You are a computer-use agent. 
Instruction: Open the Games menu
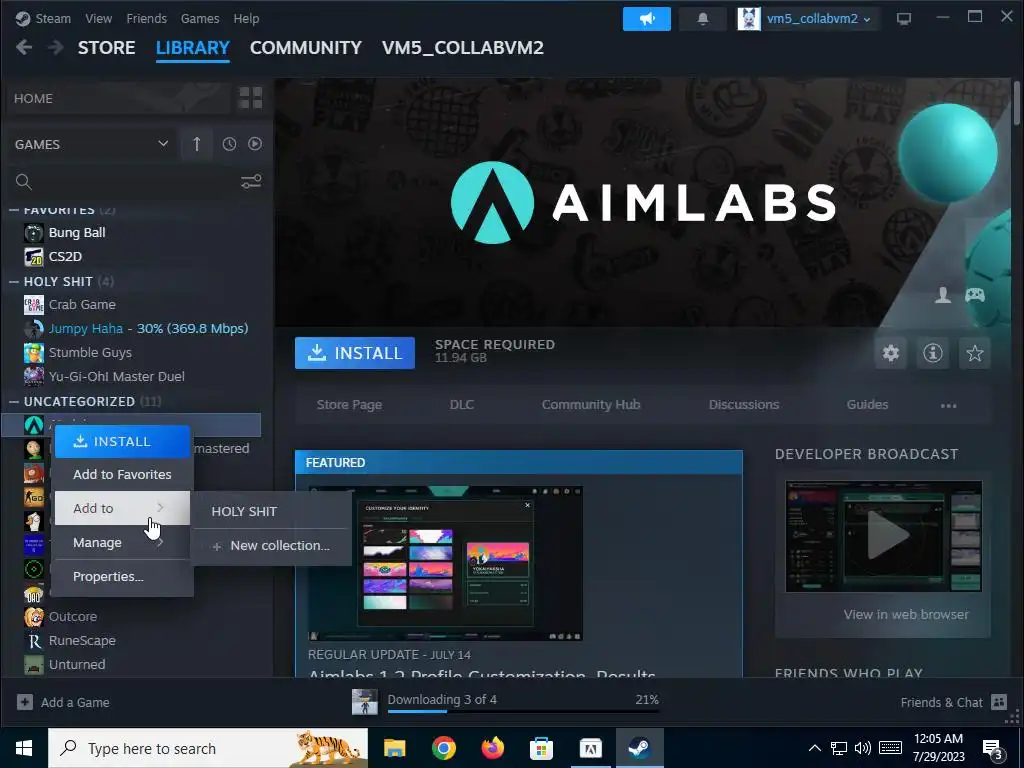pos(200,19)
